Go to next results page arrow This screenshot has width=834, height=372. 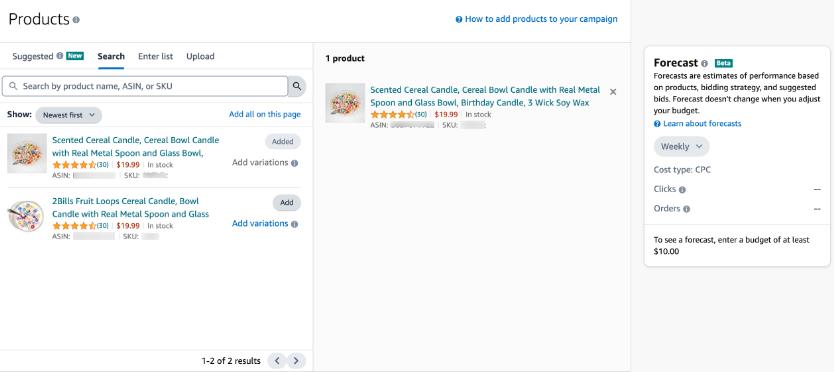click(x=296, y=361)
